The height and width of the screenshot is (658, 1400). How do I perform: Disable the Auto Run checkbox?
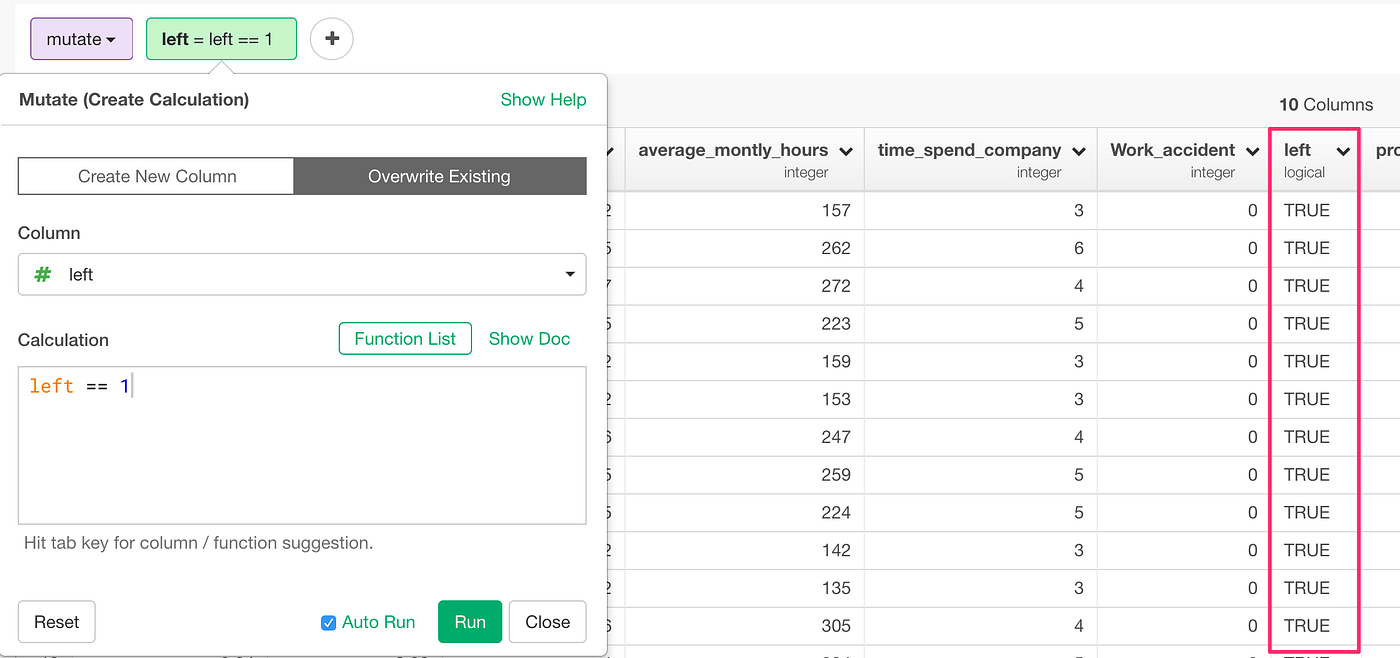(x=328, y=621)
